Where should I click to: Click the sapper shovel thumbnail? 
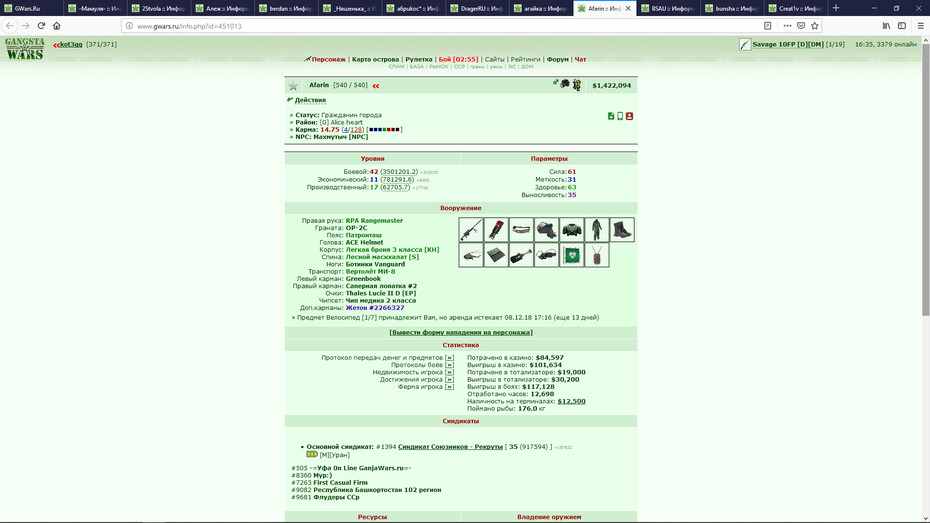coord(521,255)
